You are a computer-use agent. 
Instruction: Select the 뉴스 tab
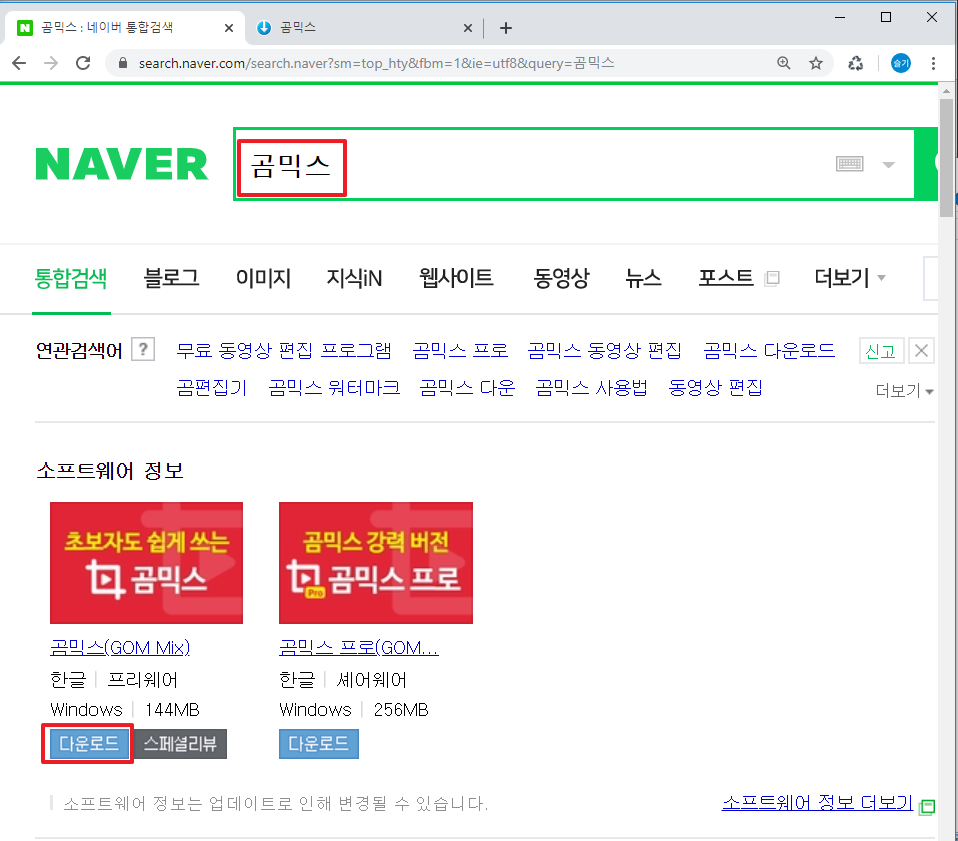pos(643,279)
